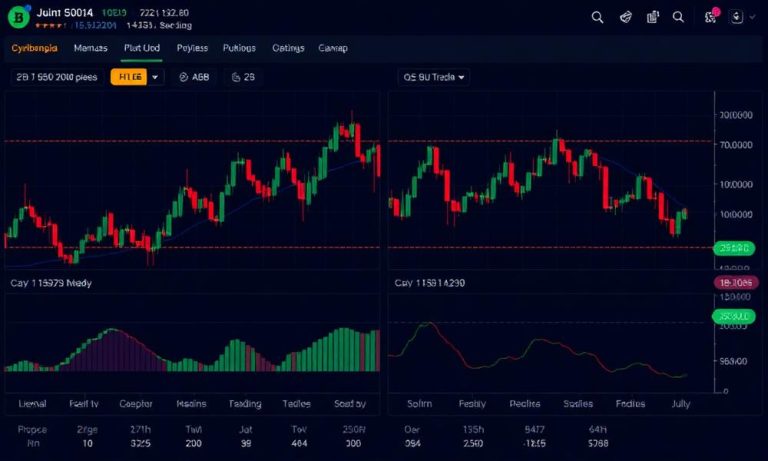Open notifications icon with red badge
The height and width of the screenshot is (461, 768).
pos(711,17)
